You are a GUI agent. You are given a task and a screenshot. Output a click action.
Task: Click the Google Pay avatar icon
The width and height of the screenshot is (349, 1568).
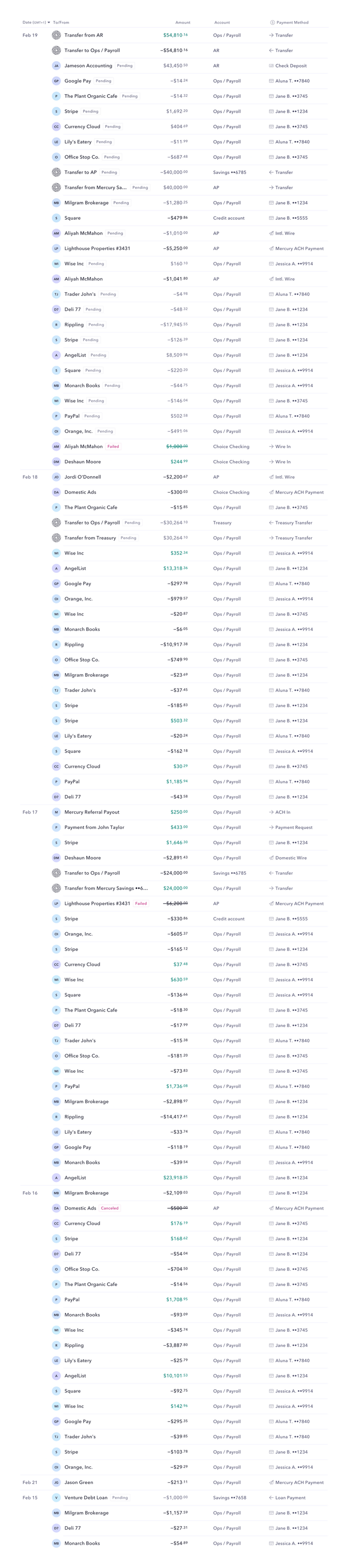tap(55, 81)
